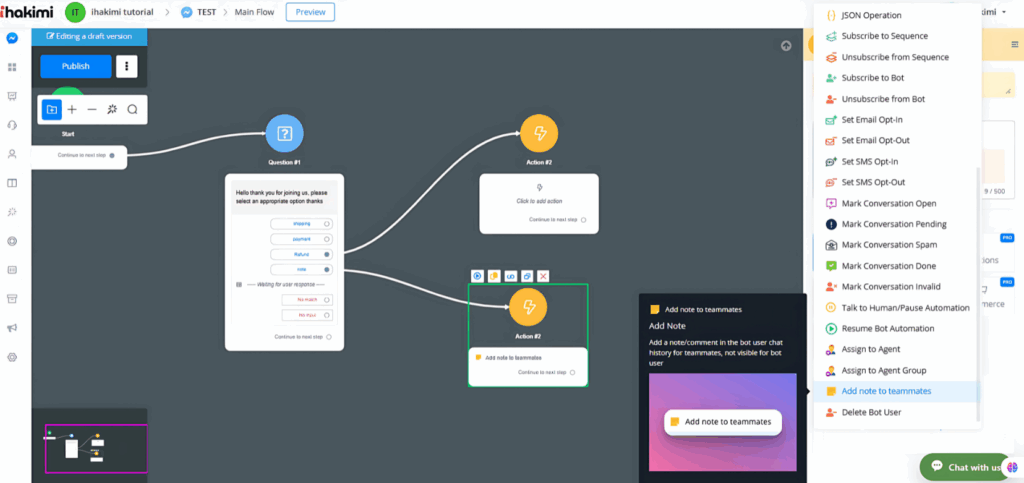The image size is (1024, 483).
Task: Click the magic wand auto-arrange icon
Action: (x=112, y=109)
